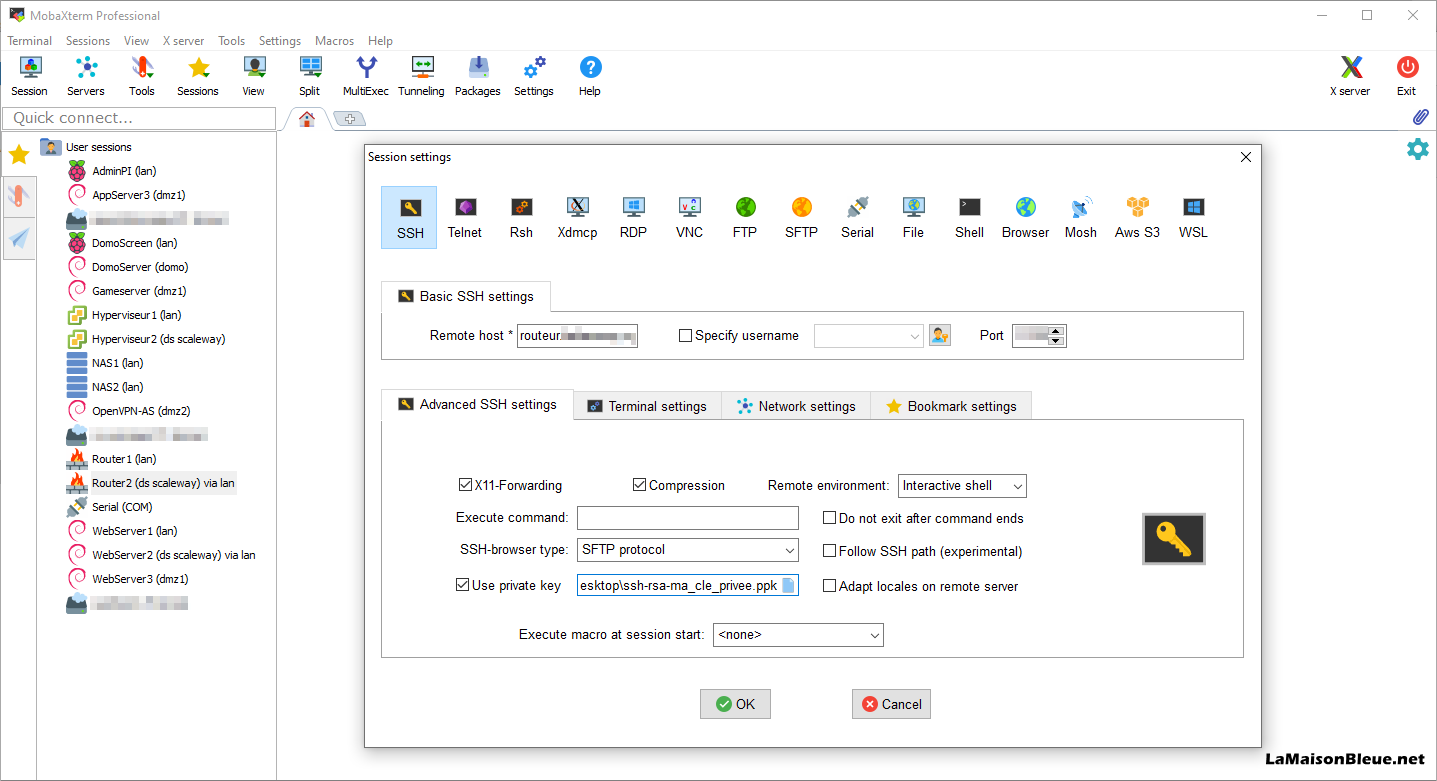This screenshot has width=1437, height=781.
Task: Click the Cancel button
Action: pos(891,704)
